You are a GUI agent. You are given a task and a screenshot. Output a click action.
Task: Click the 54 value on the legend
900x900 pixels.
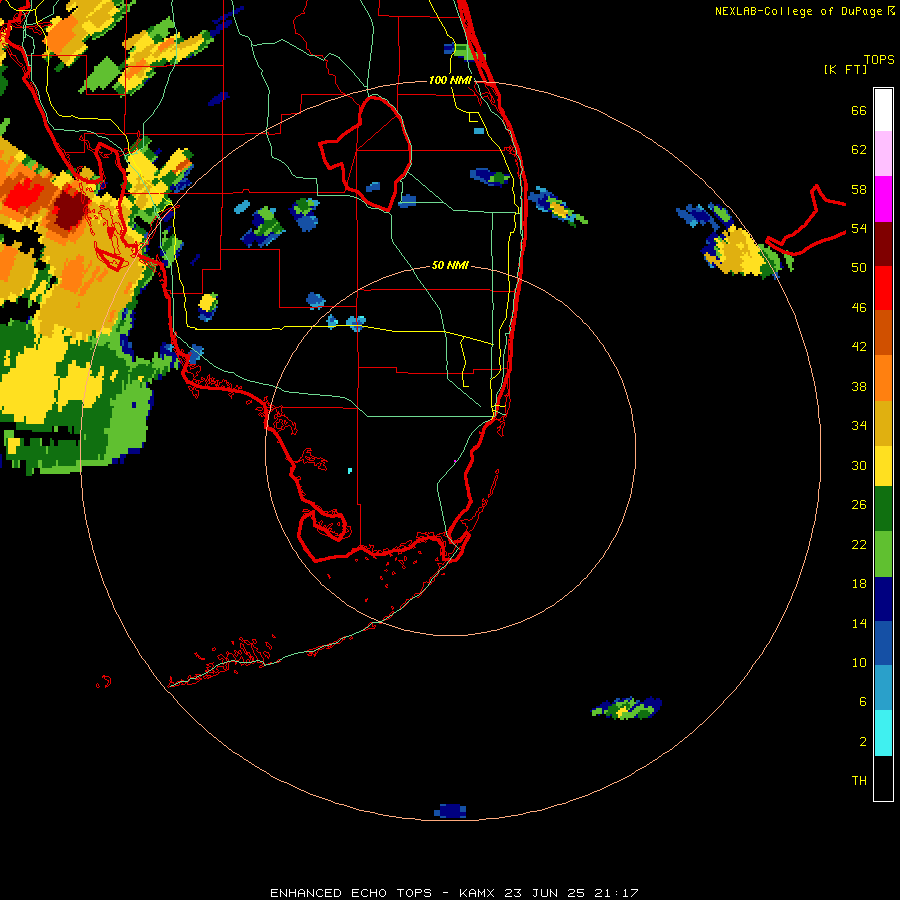[x=859, y=228]
